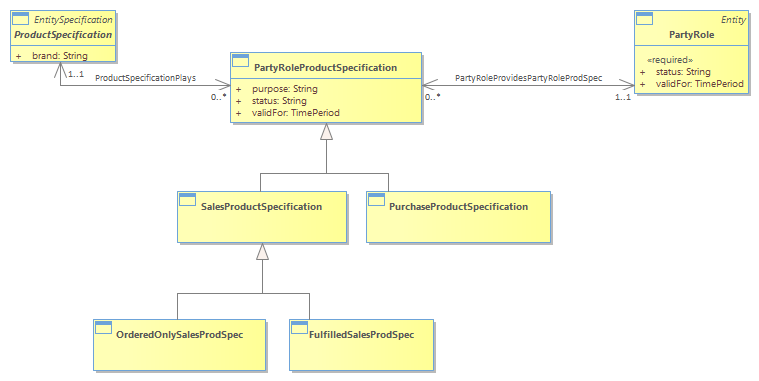Click the PurchaseProductSpecification class name

pyautogui.click(x=458, y=207)
